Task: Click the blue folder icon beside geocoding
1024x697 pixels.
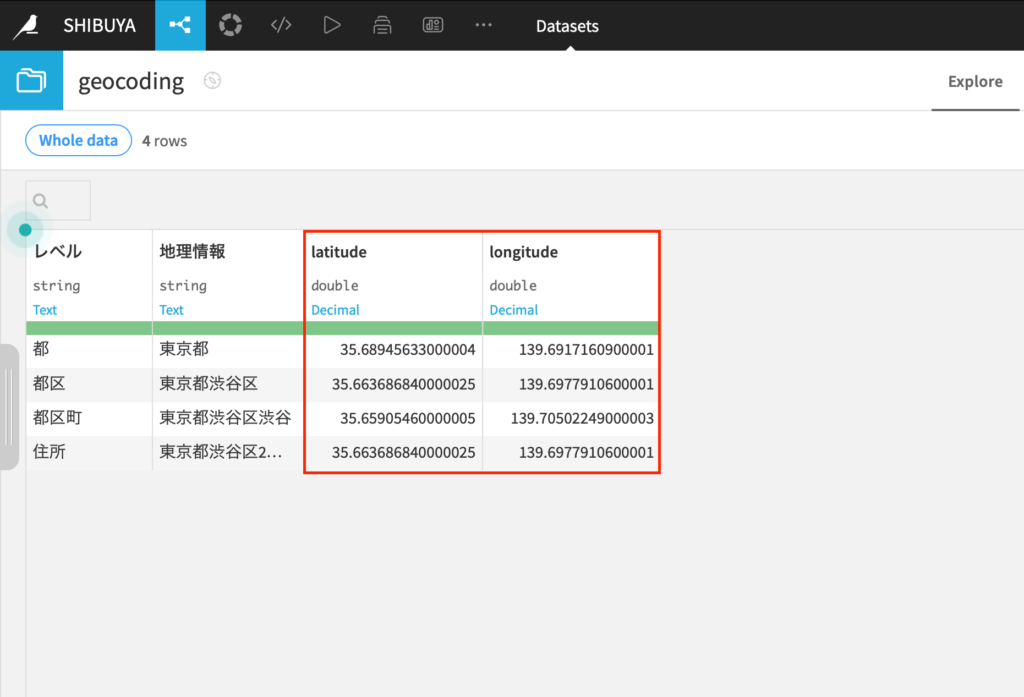Action: (31, 80)
